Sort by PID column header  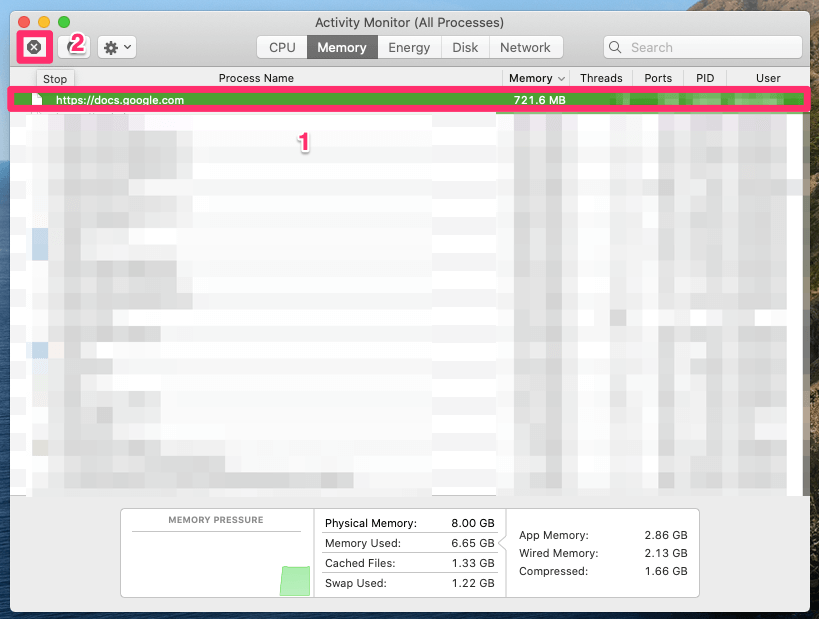(705, 78)
